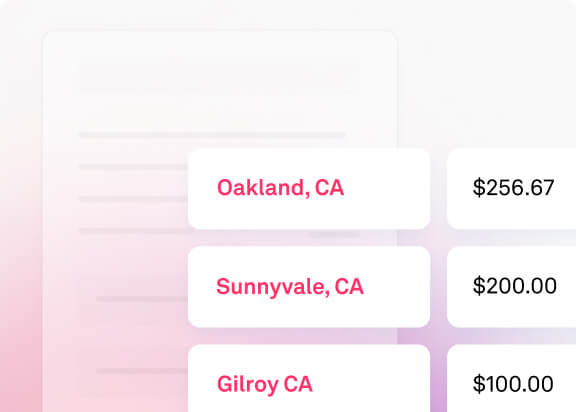576x412 pixels.
Task: Click the gap between Oakland and $256.67 cards
Action: 438,189
